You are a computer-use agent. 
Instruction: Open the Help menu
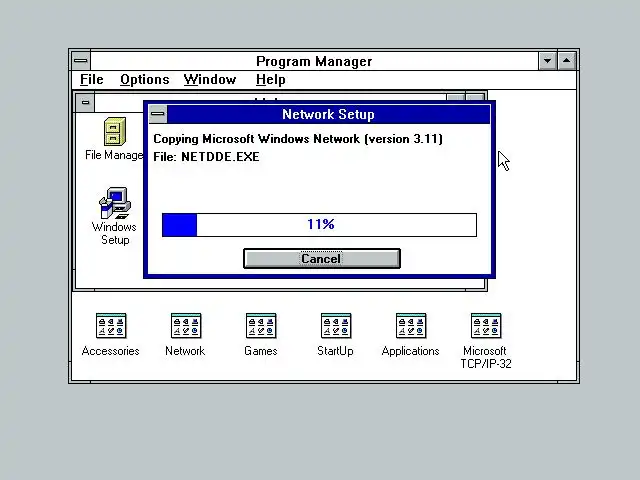tap(271, 79)
